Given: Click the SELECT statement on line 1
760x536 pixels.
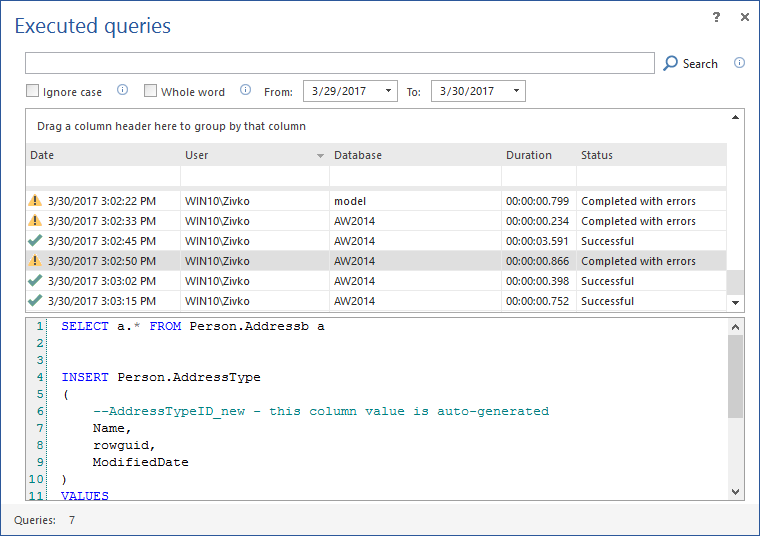Looking at the screenshot, I should (193, 326).
